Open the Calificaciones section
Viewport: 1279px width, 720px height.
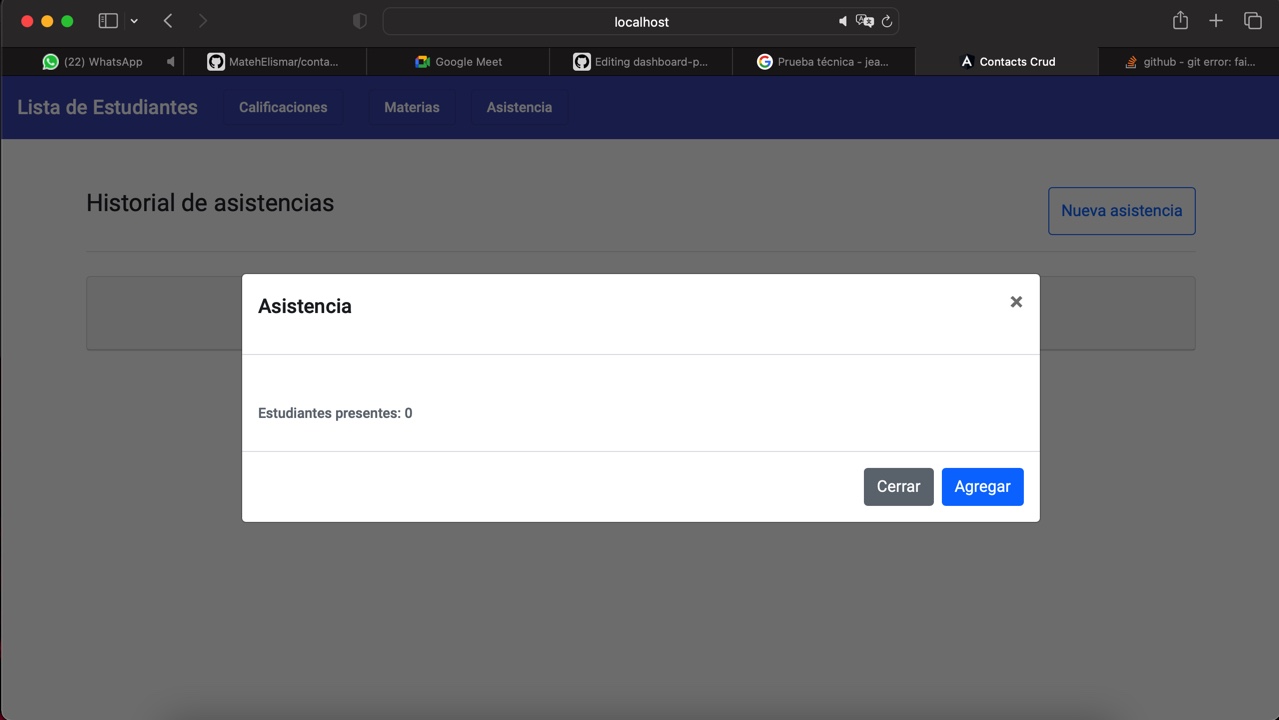[x=283, y=107]
